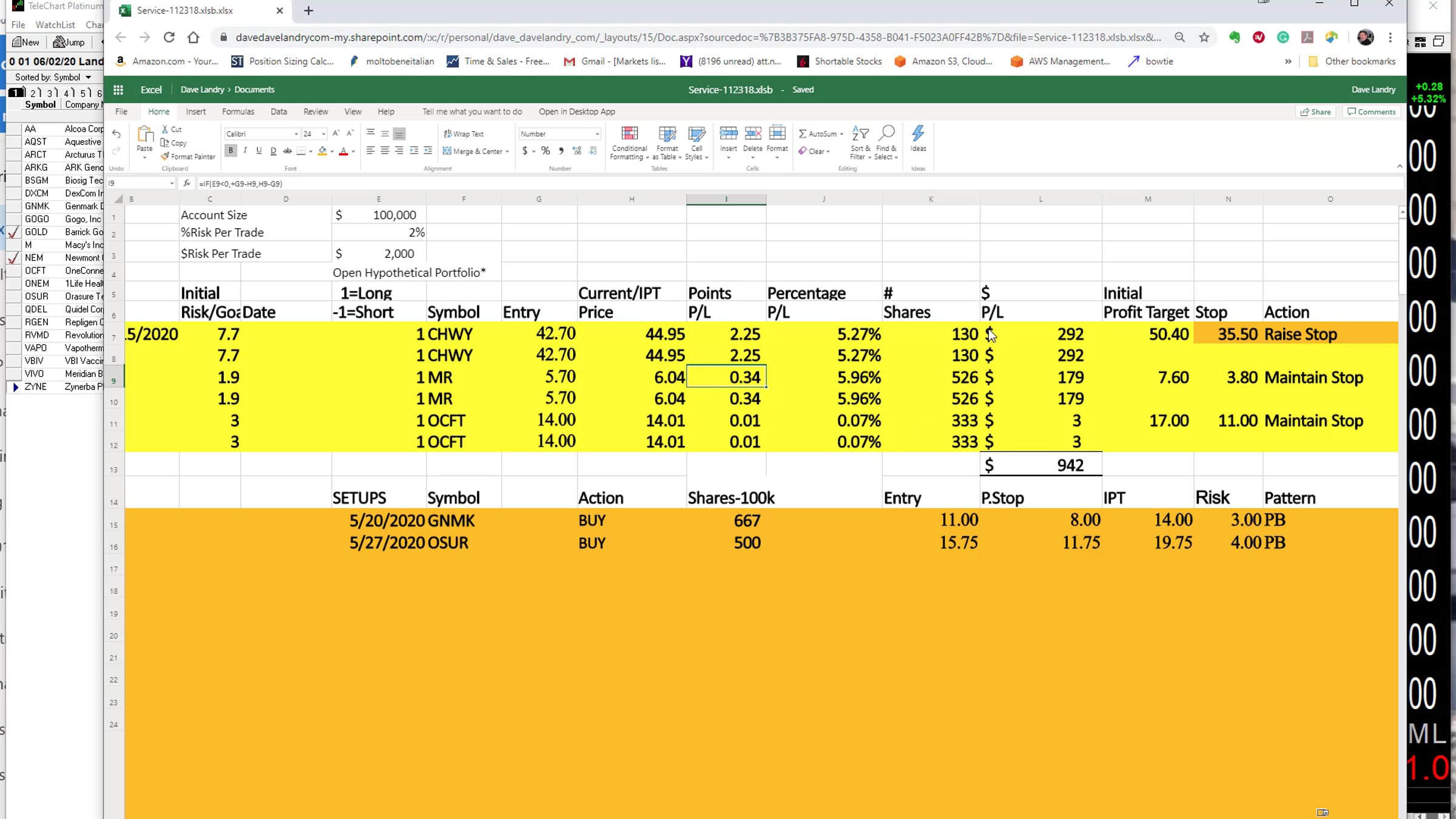Click the Tell me what you want search box
Image resolution: width=1456 pixels, height=819 pixels.
[472, 112]
